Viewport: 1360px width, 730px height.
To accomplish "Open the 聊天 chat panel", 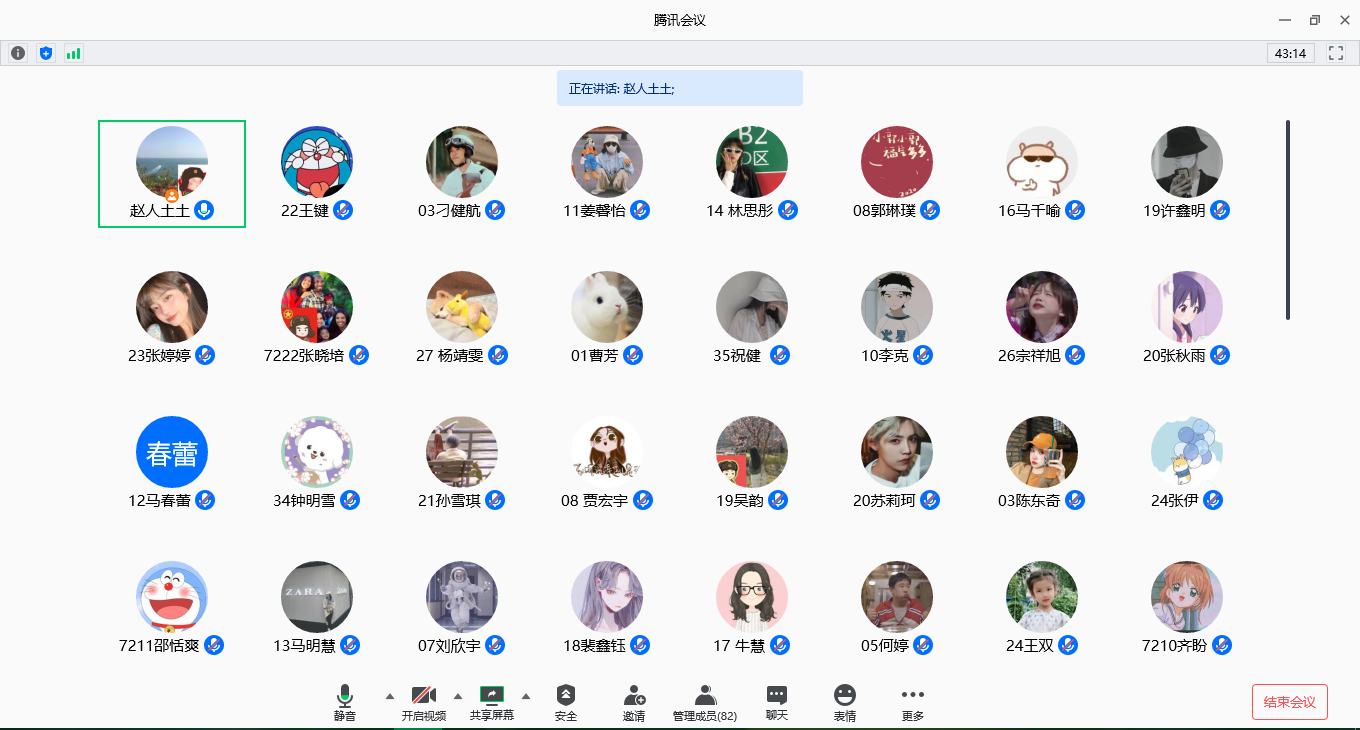I will pos(777,703).
